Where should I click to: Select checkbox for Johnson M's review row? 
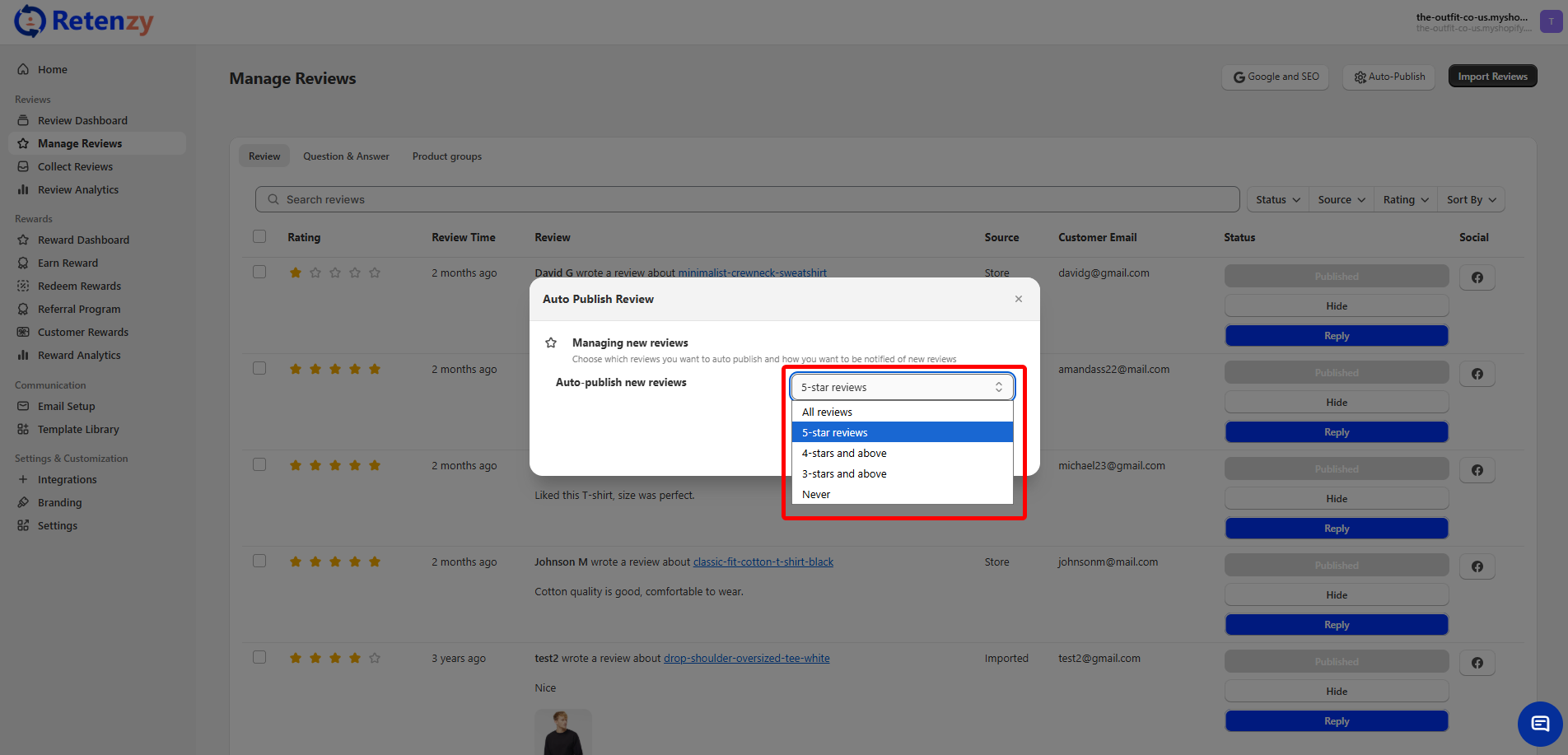pyautogui.click(x=259, y=562)
